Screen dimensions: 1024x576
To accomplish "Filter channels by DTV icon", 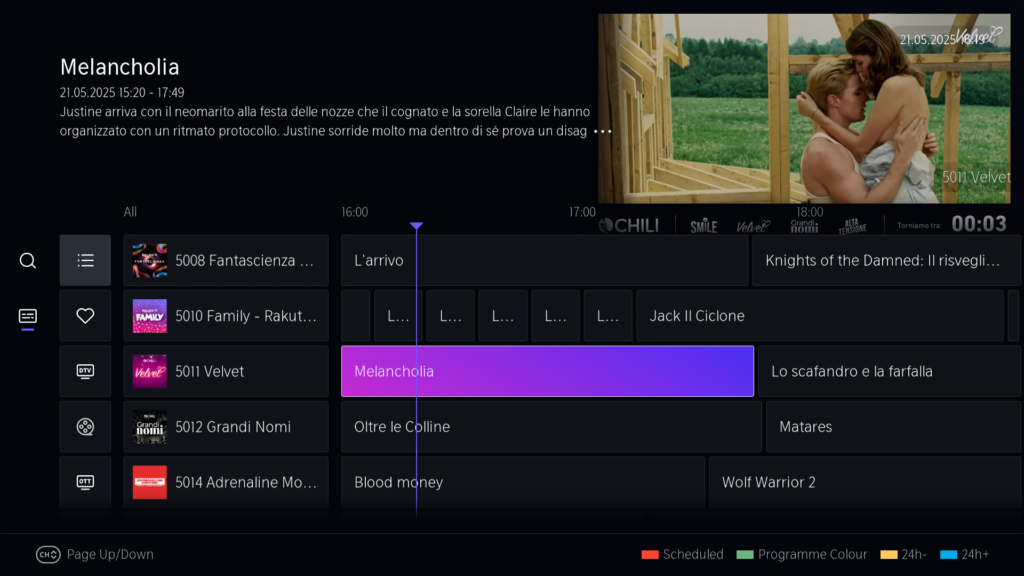I will click(85, 372).
